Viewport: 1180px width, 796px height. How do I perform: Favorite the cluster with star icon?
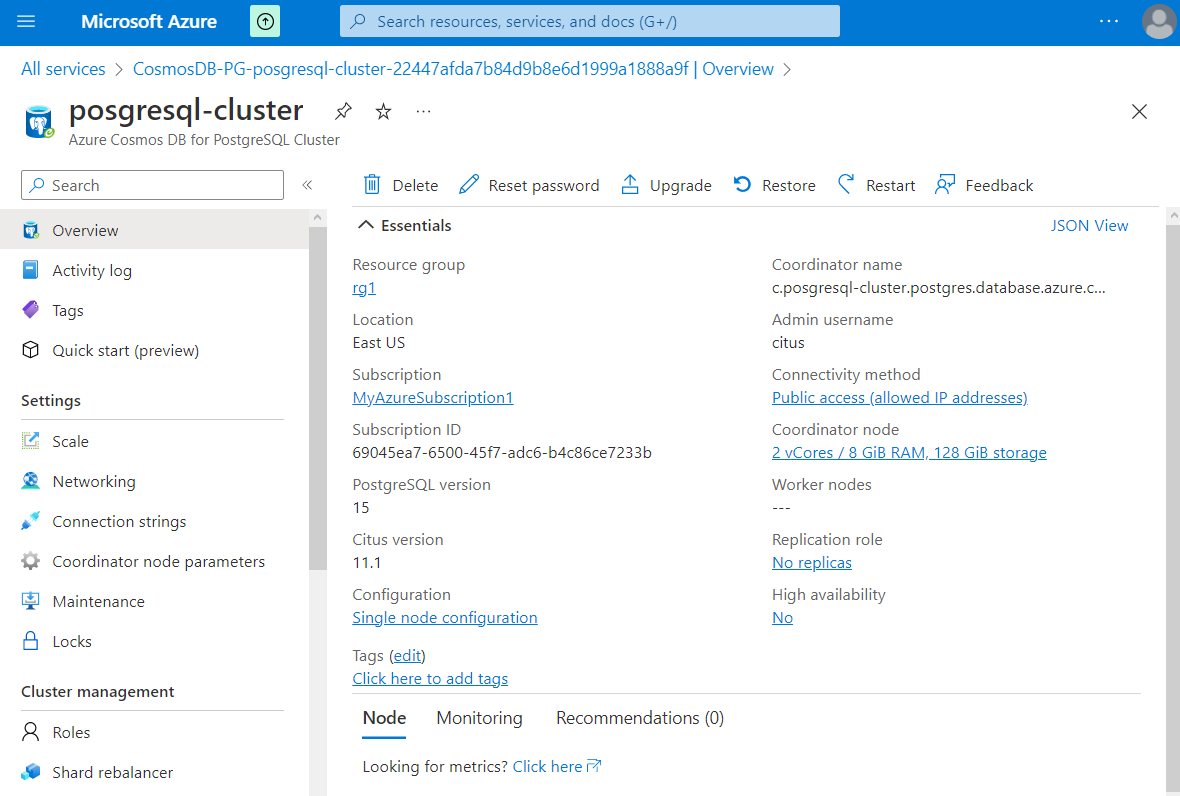point(383,111)
